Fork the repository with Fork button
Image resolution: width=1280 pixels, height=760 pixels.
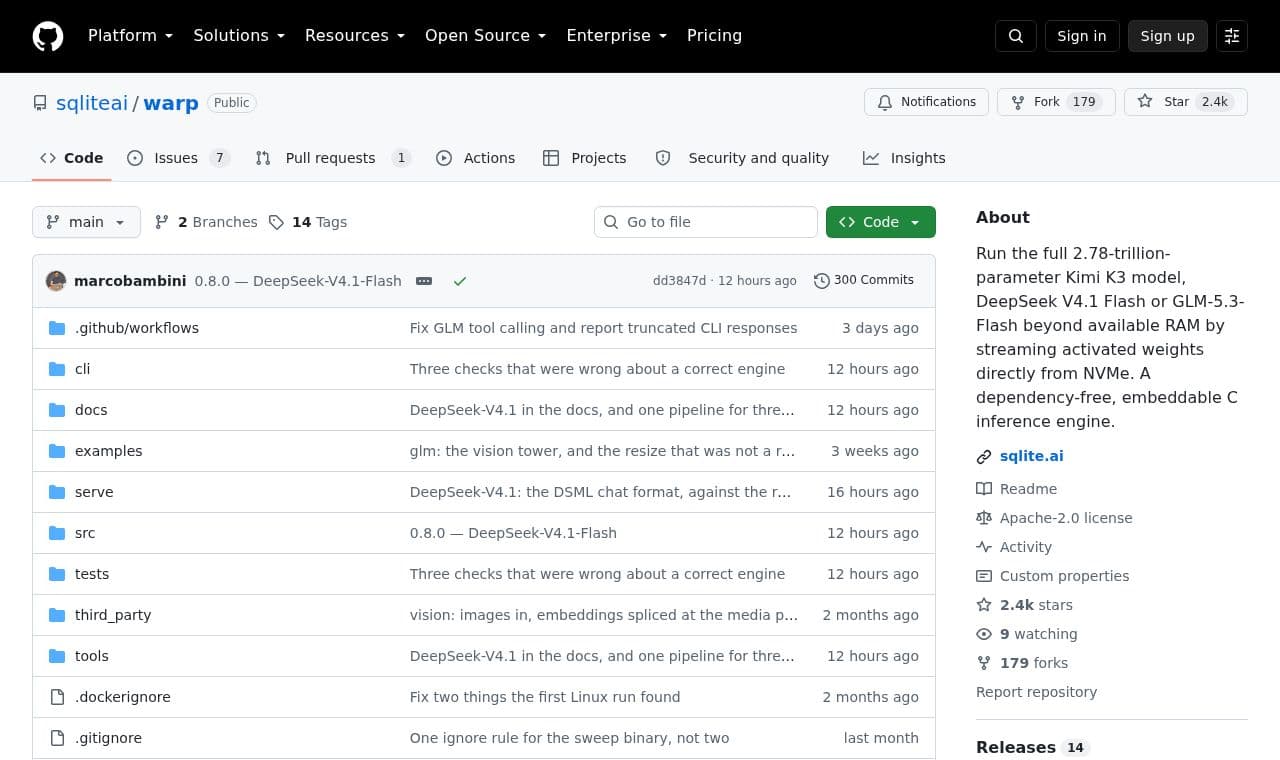1056,102
